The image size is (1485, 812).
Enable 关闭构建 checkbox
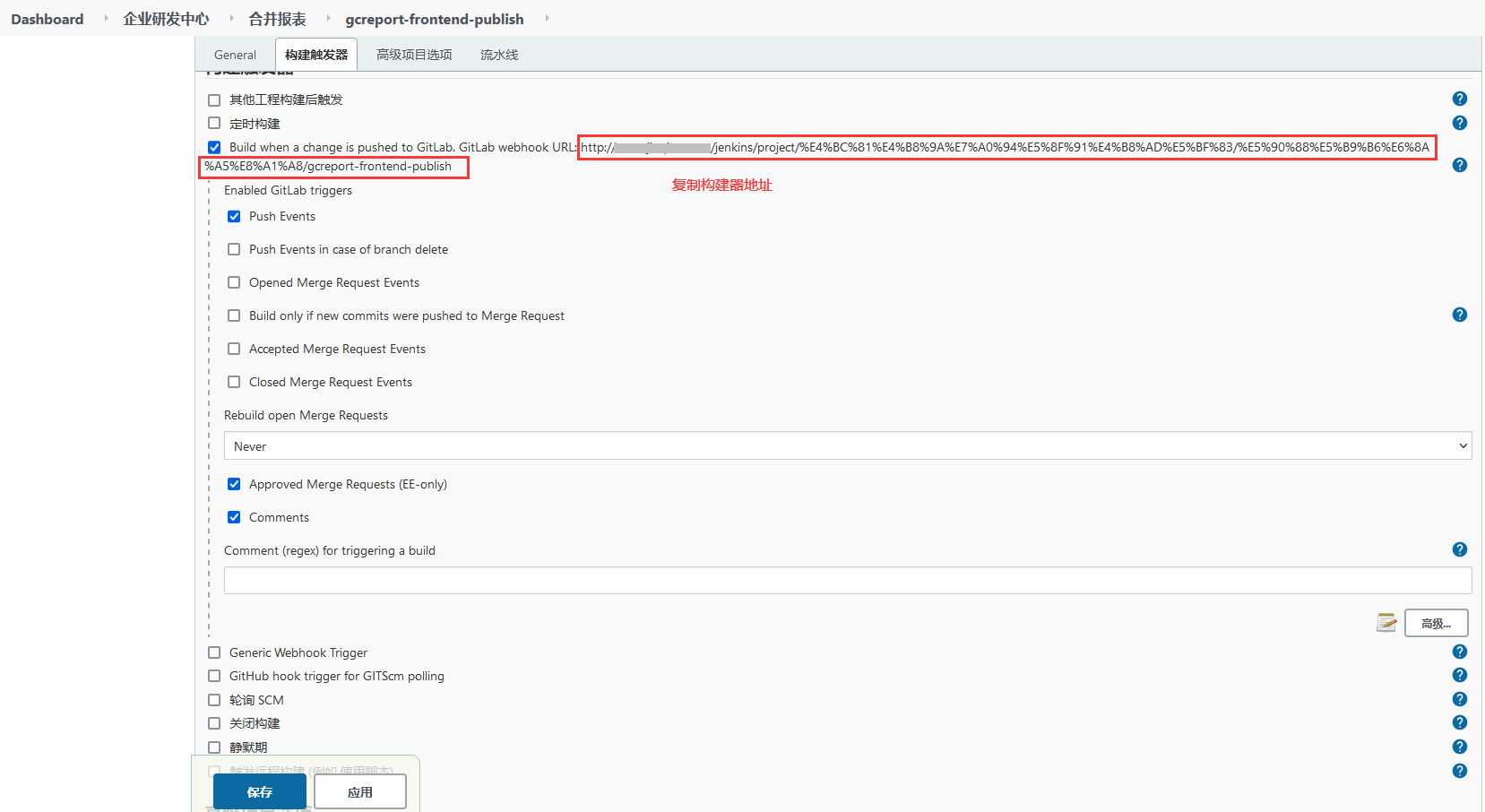point(214,723)
